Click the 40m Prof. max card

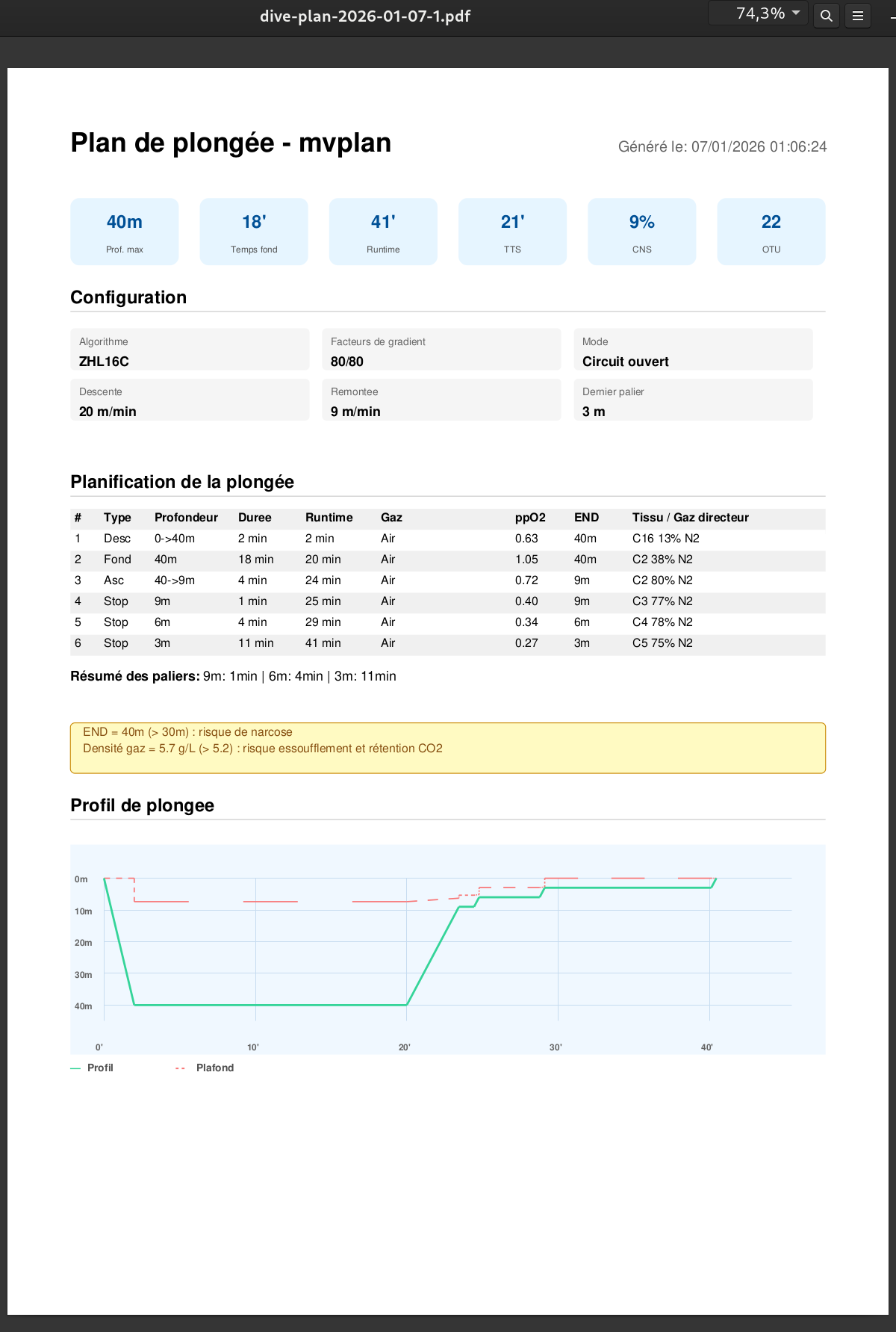125,232
